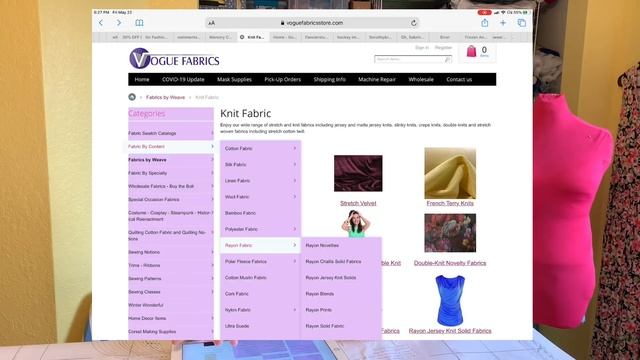The height and width of the screenshot is (360, 640).
Task: Open the COVID-19 Update menu item
Action: coord(183,80)
